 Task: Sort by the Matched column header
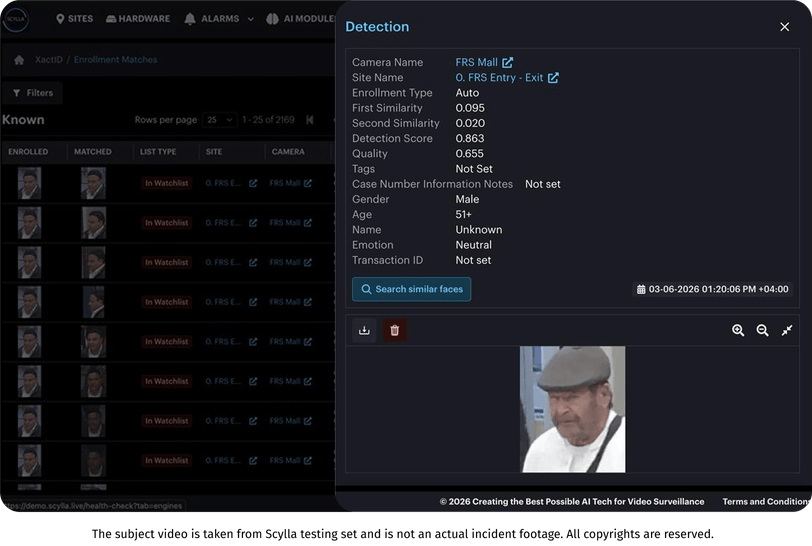(93, 152)
